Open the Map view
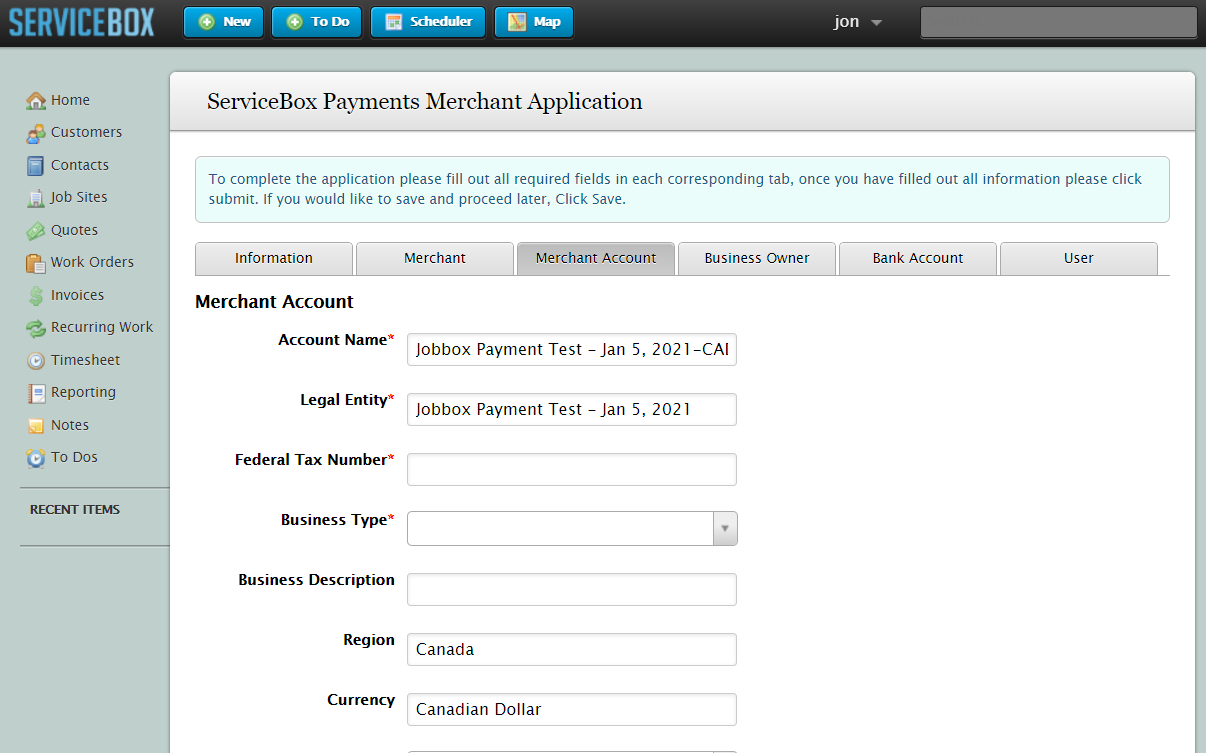The width and height of the screenshot is (1206, 753). [534, 22]
